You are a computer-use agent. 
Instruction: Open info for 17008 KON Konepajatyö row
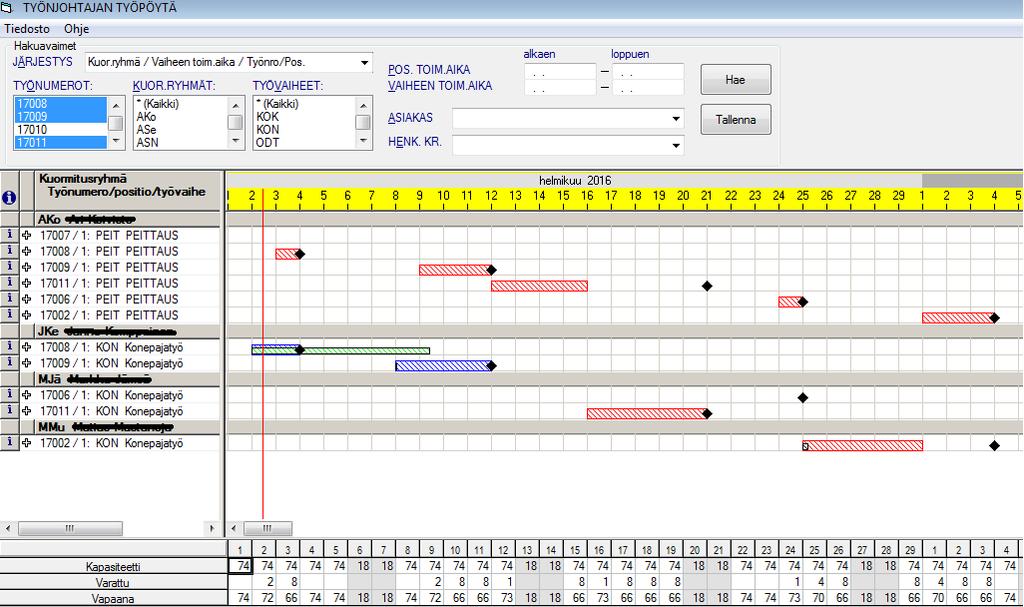pos(9,347)
